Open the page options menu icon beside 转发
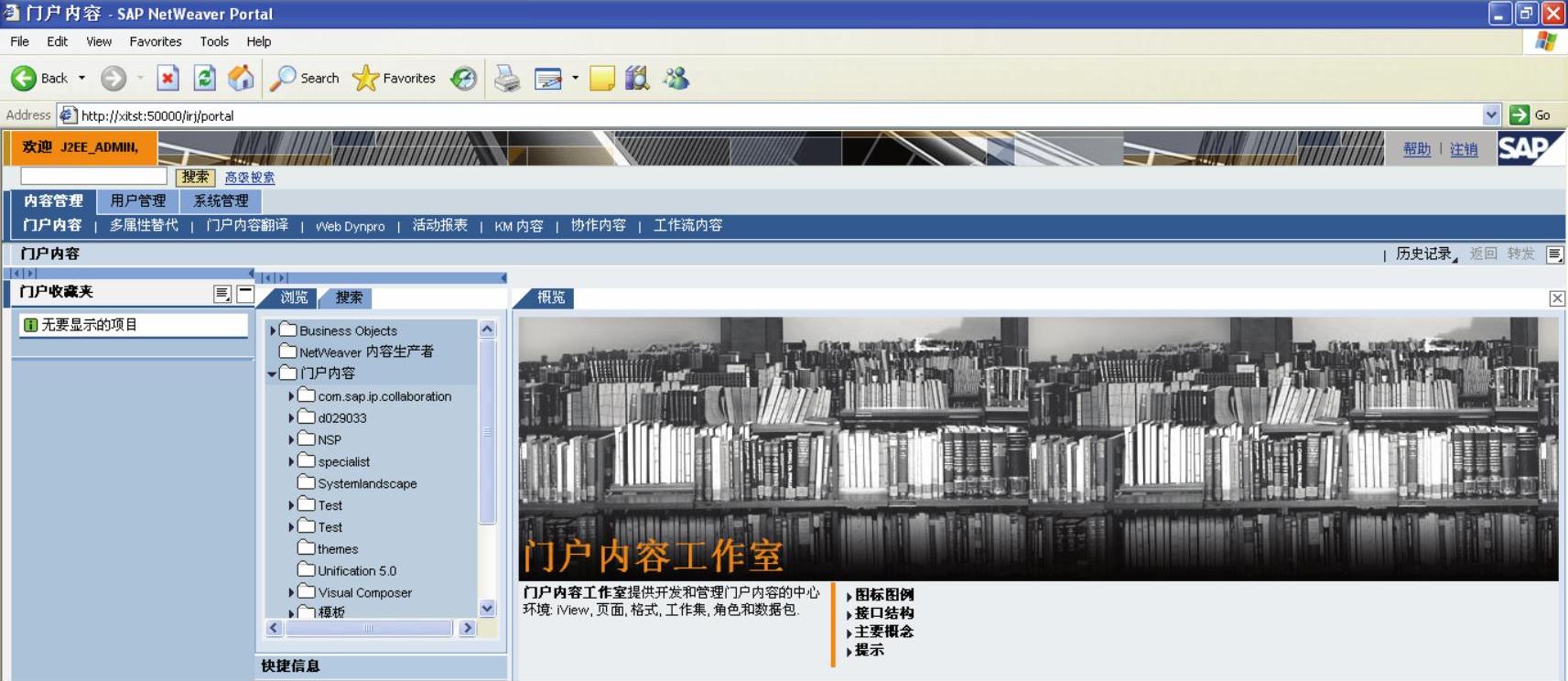1568x681 pixels. pos(1554,254)
